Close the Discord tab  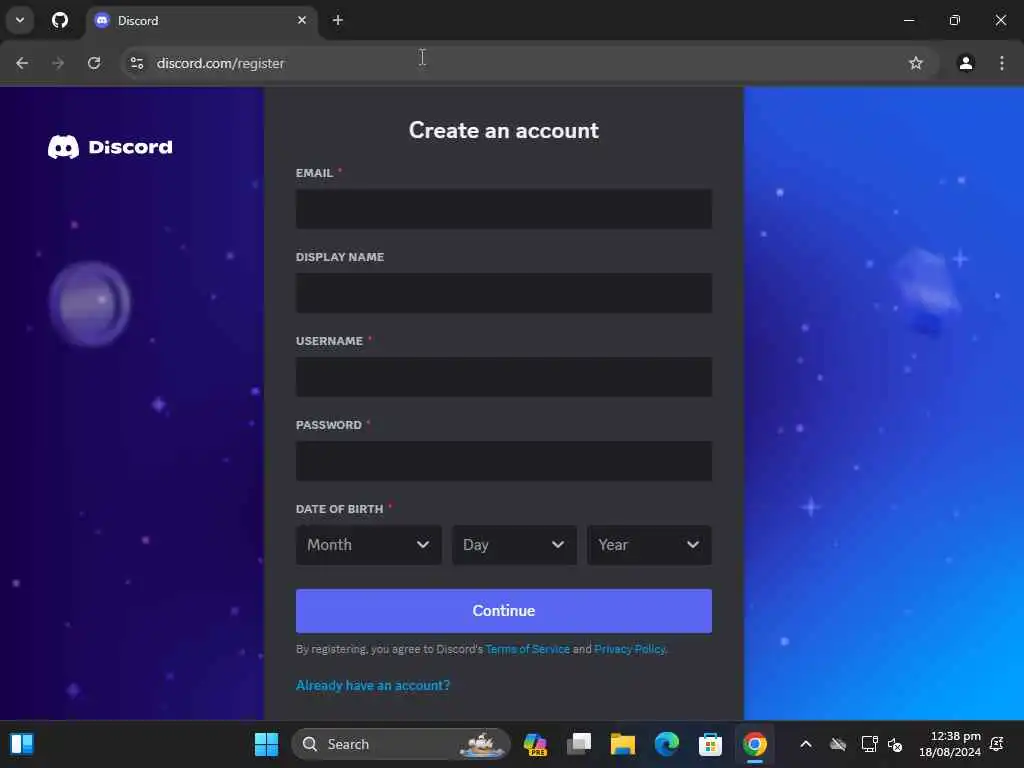(302, 20)
